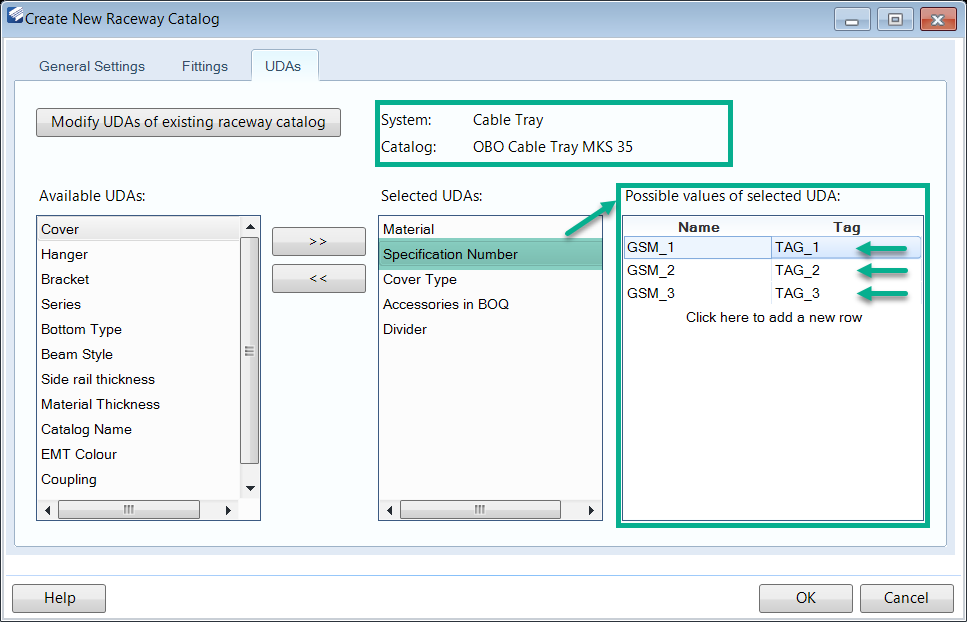Screen dimensions: 967x622
Task: Minimize the Create New Raceway Catalog window
Action: coord(852,20)
